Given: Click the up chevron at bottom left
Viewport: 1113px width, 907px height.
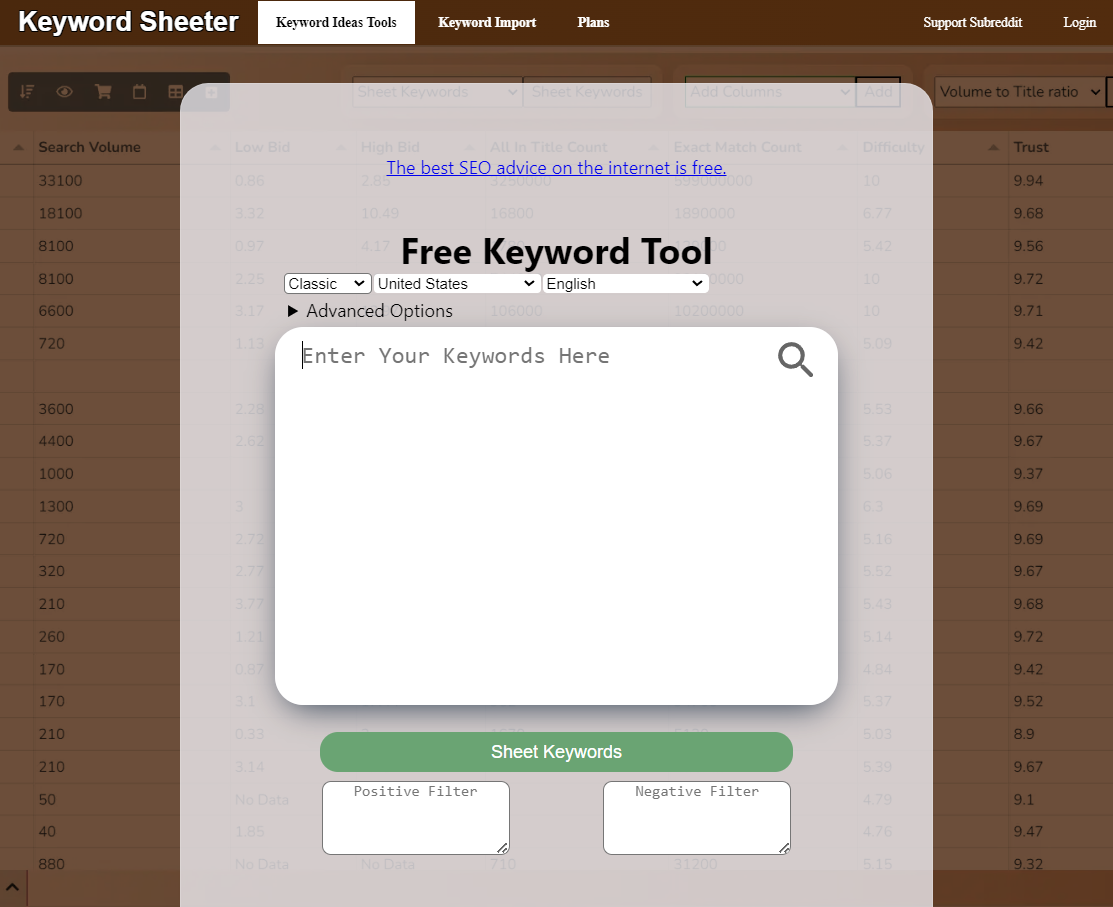Looking at the screenshot, I should 12,888.
